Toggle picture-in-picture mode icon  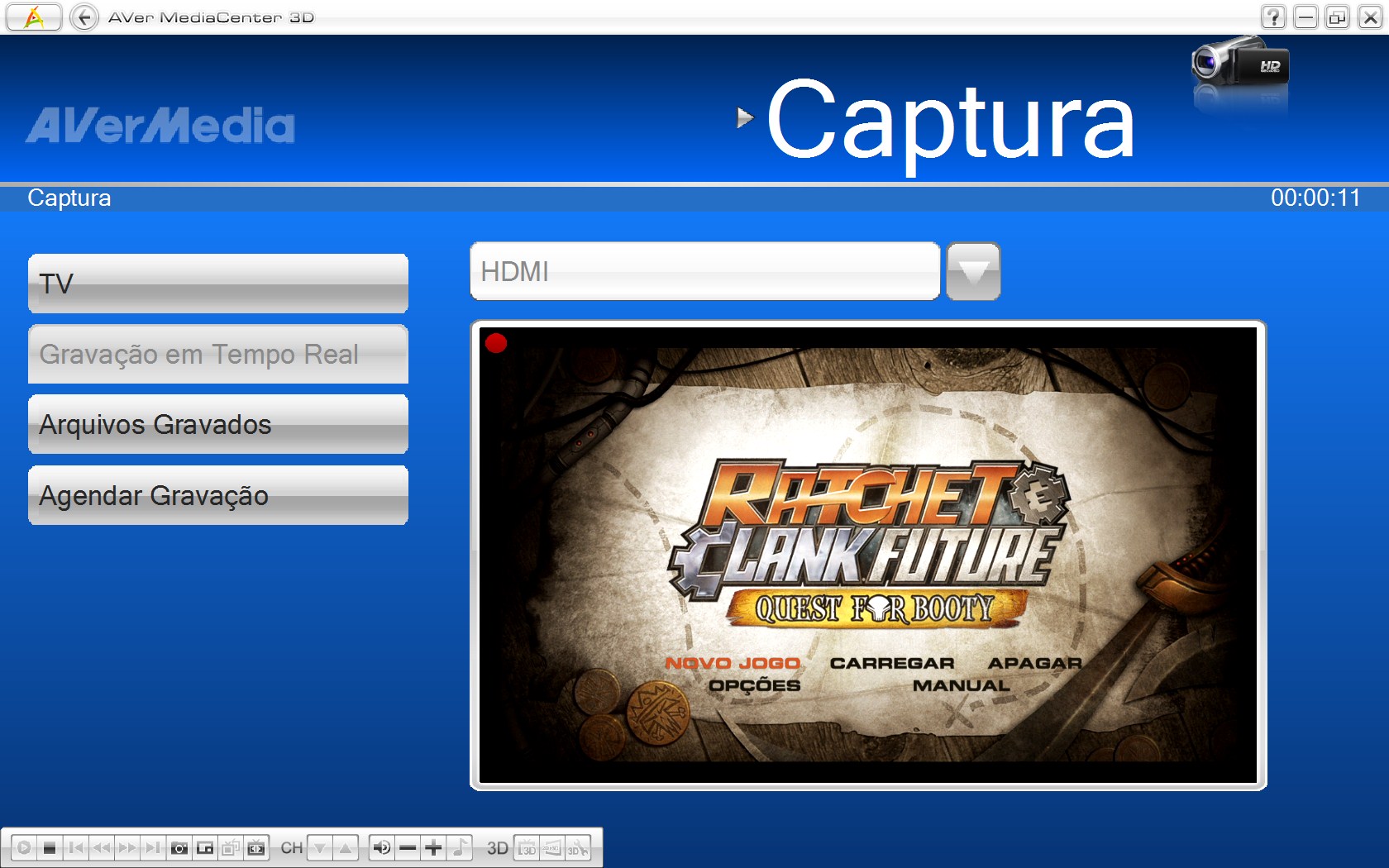tap(205, 847)
